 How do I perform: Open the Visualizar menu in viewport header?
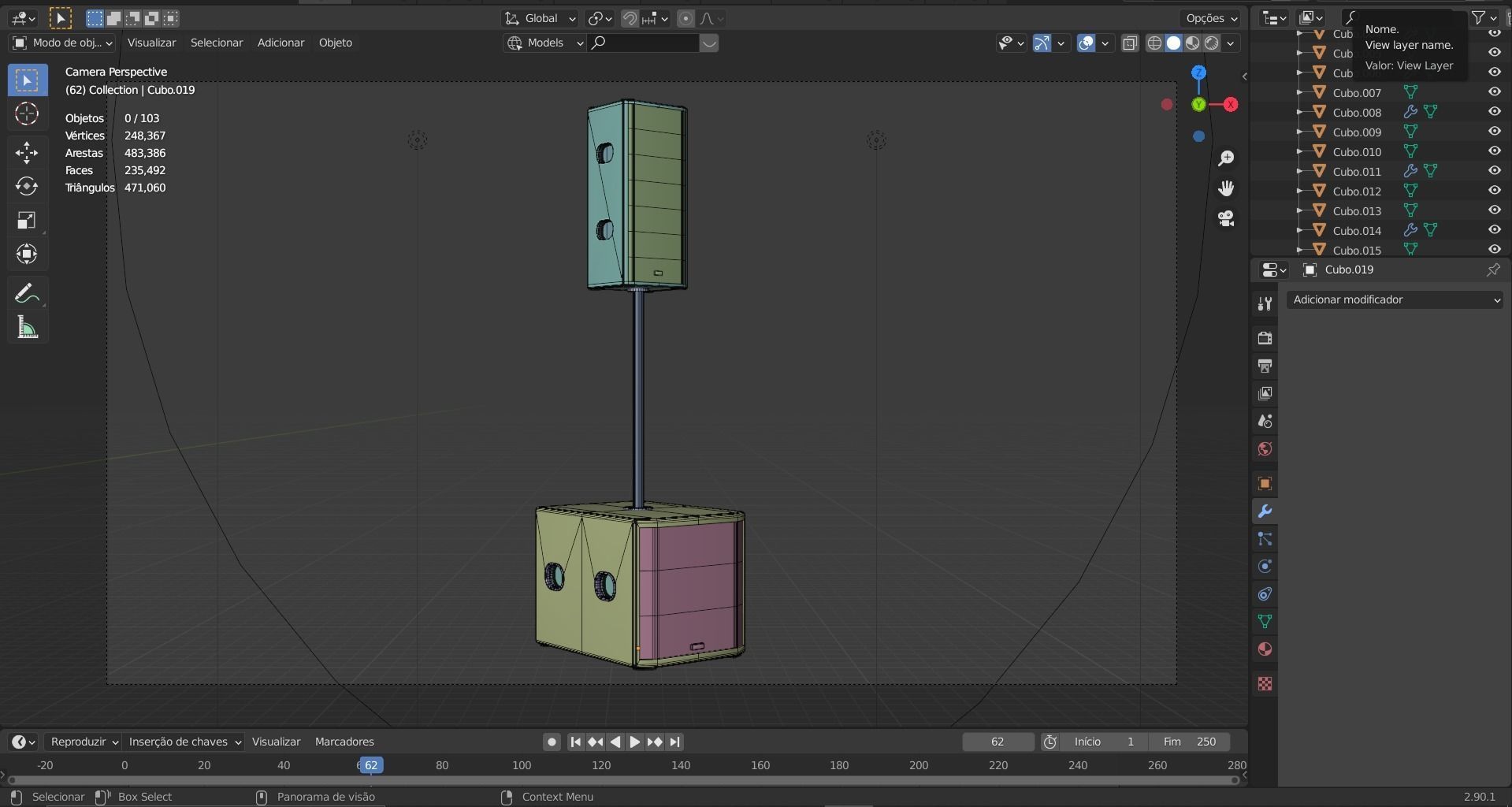151,43
